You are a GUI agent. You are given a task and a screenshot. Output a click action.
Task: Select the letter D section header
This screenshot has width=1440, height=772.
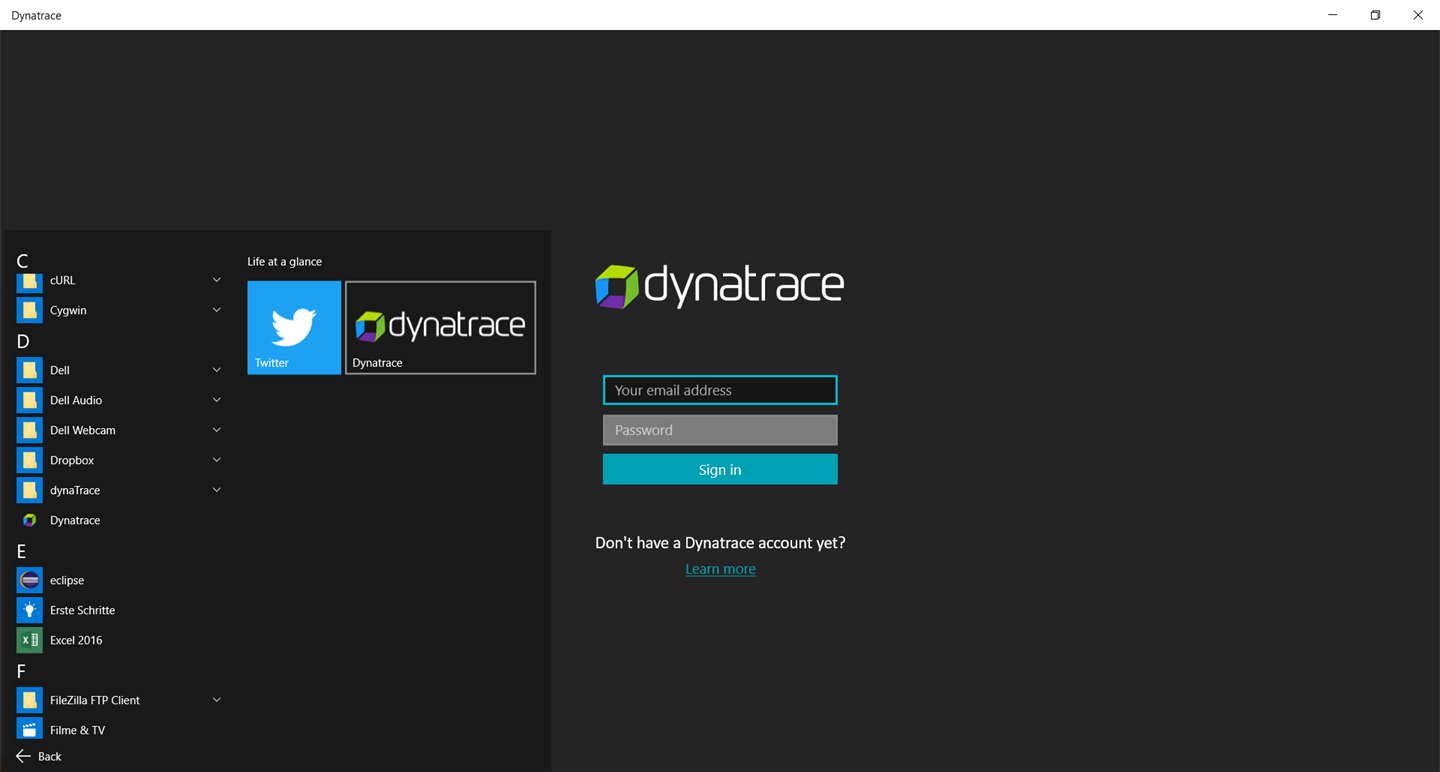[x=23, y=341]
